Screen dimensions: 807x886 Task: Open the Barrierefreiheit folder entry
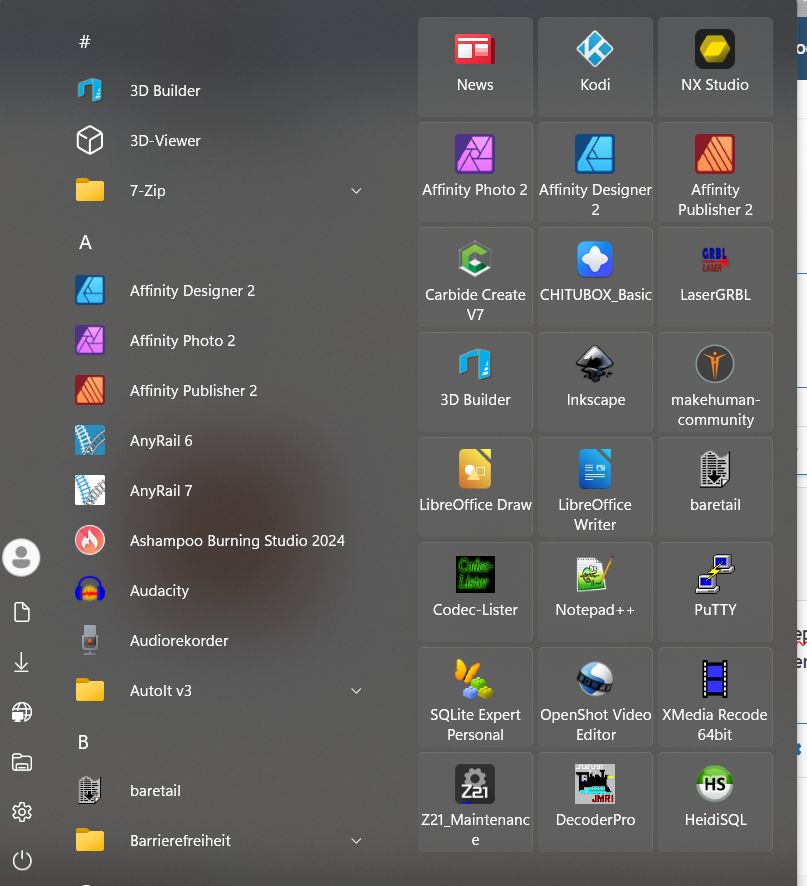tap(220, 840)
